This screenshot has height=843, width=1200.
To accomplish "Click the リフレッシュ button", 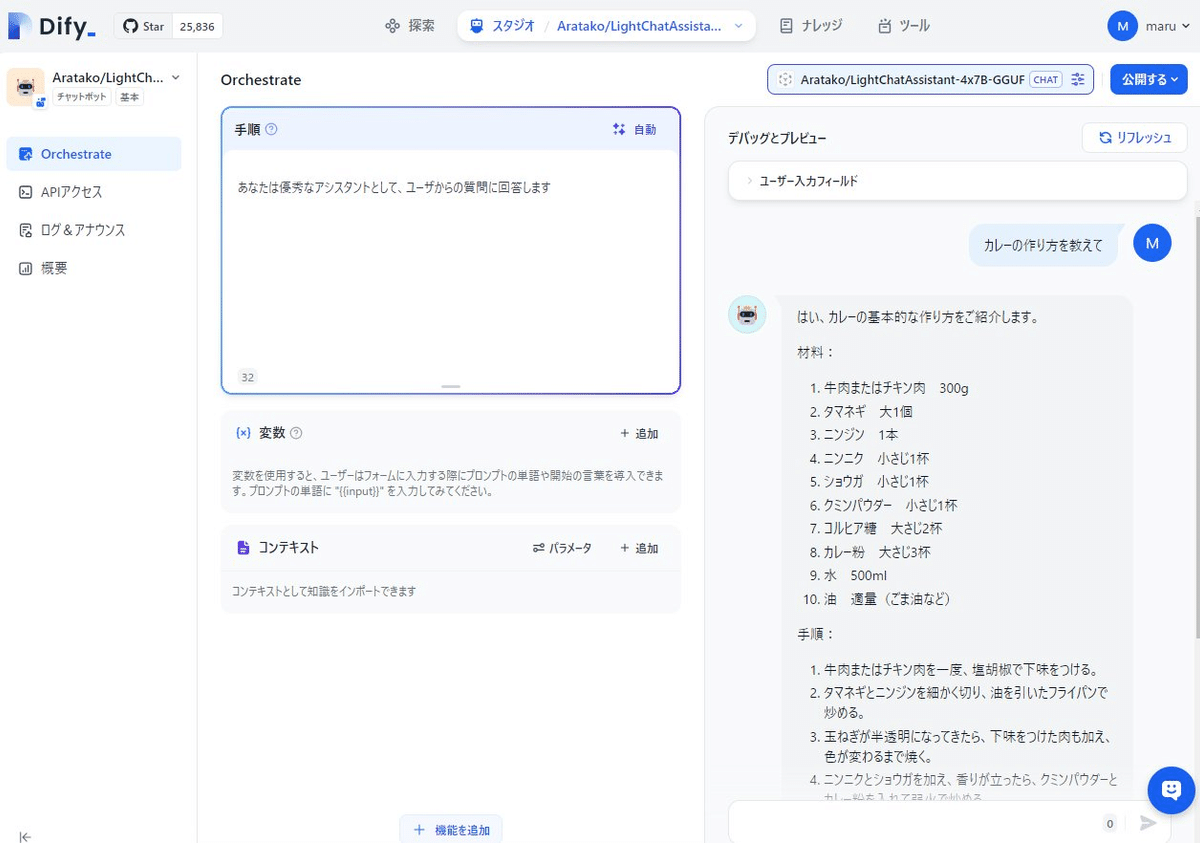I will pos(1134,138).
